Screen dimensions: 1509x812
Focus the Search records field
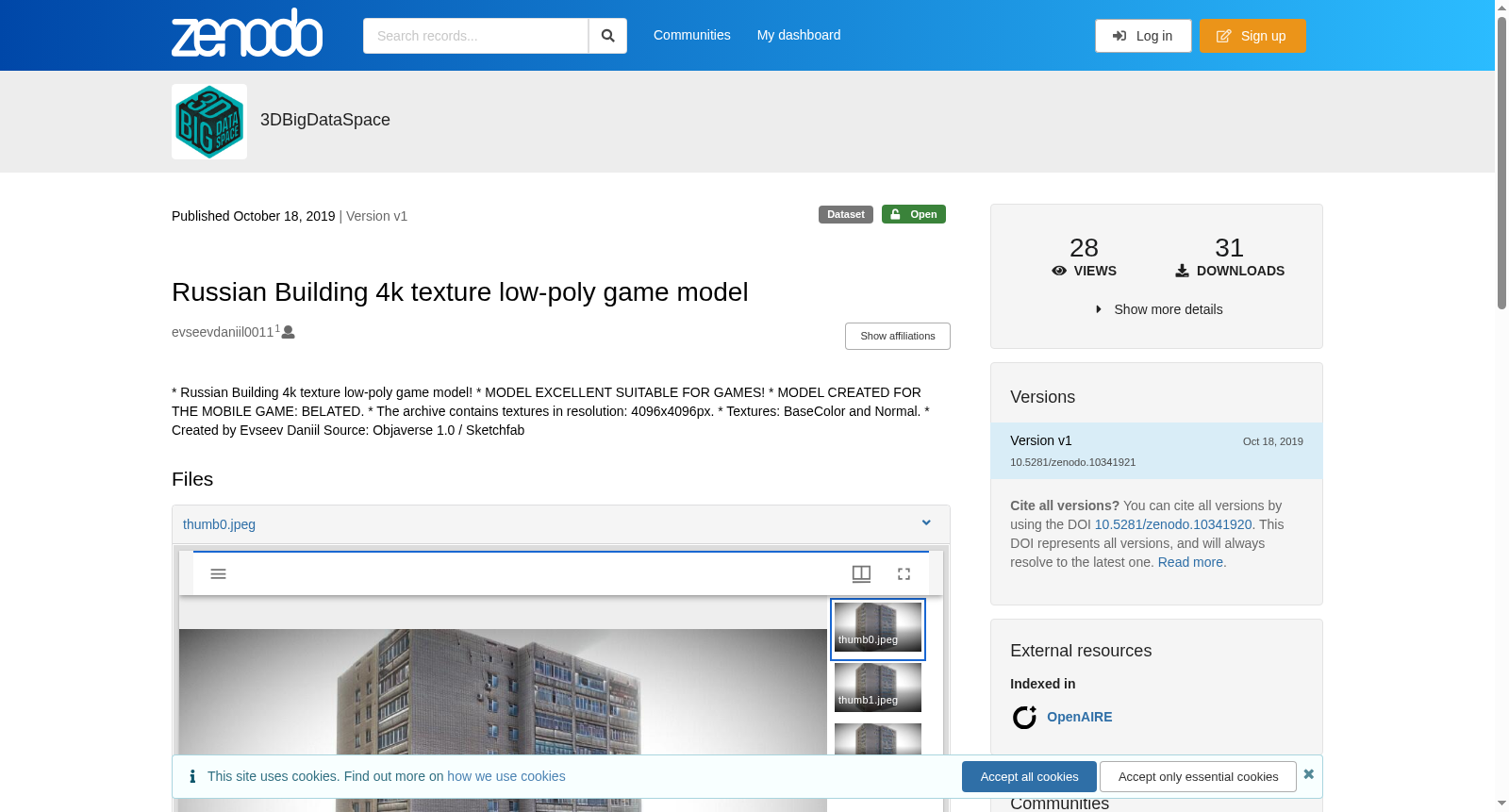[x=475, y=36]
